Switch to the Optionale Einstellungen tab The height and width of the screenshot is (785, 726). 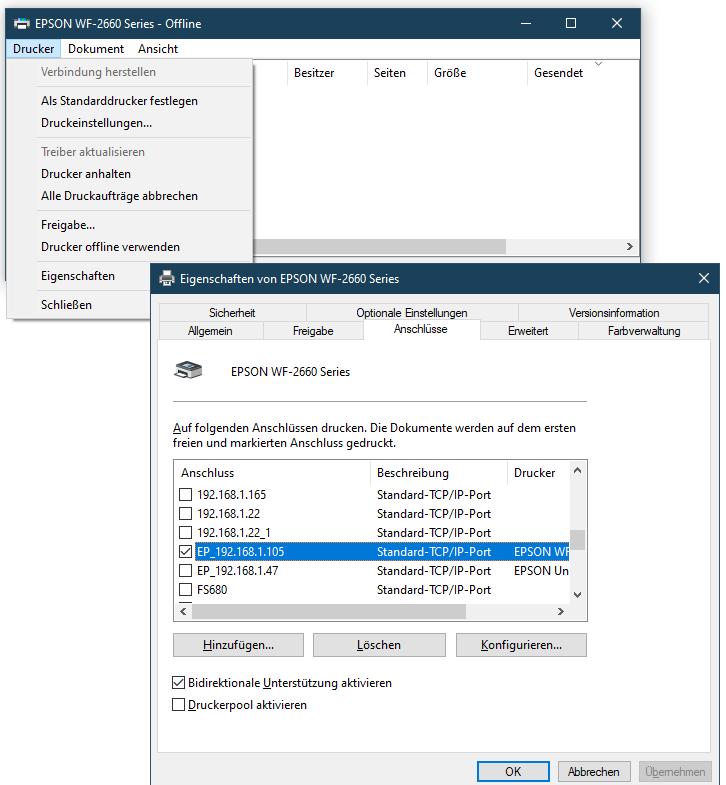412,313
